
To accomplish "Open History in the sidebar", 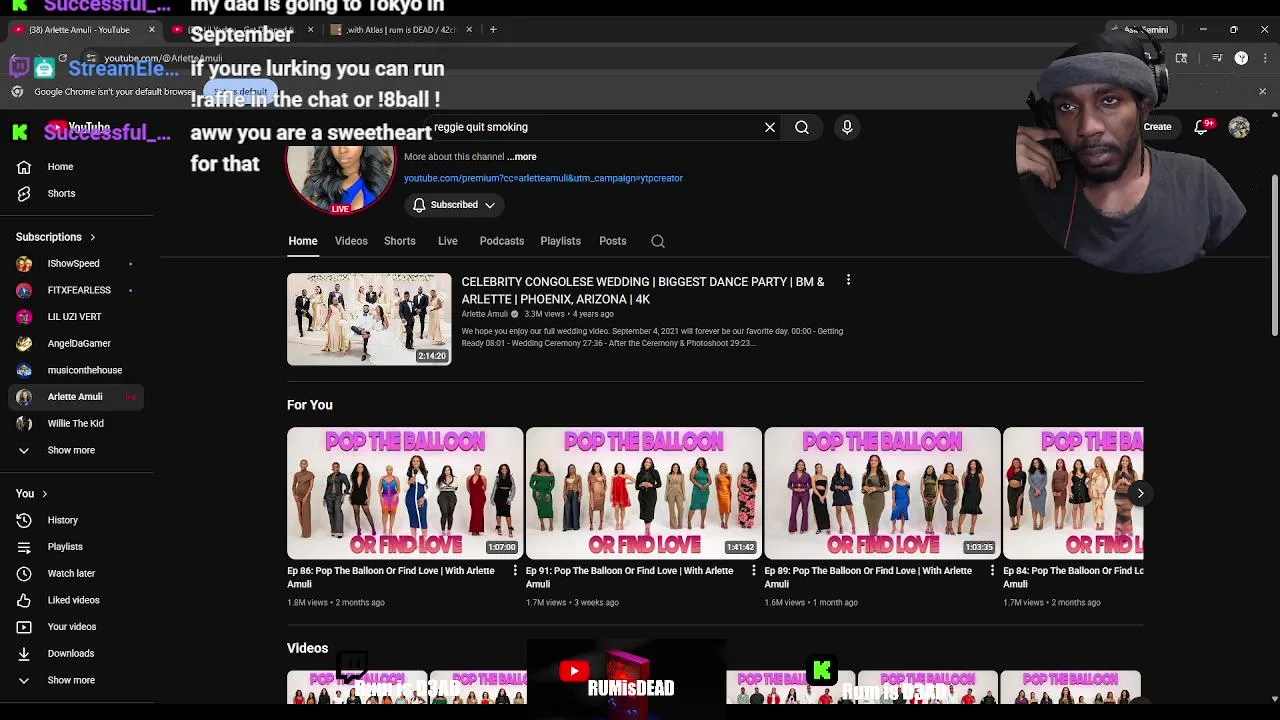I will pyautogui.click(x=62, y=520).
